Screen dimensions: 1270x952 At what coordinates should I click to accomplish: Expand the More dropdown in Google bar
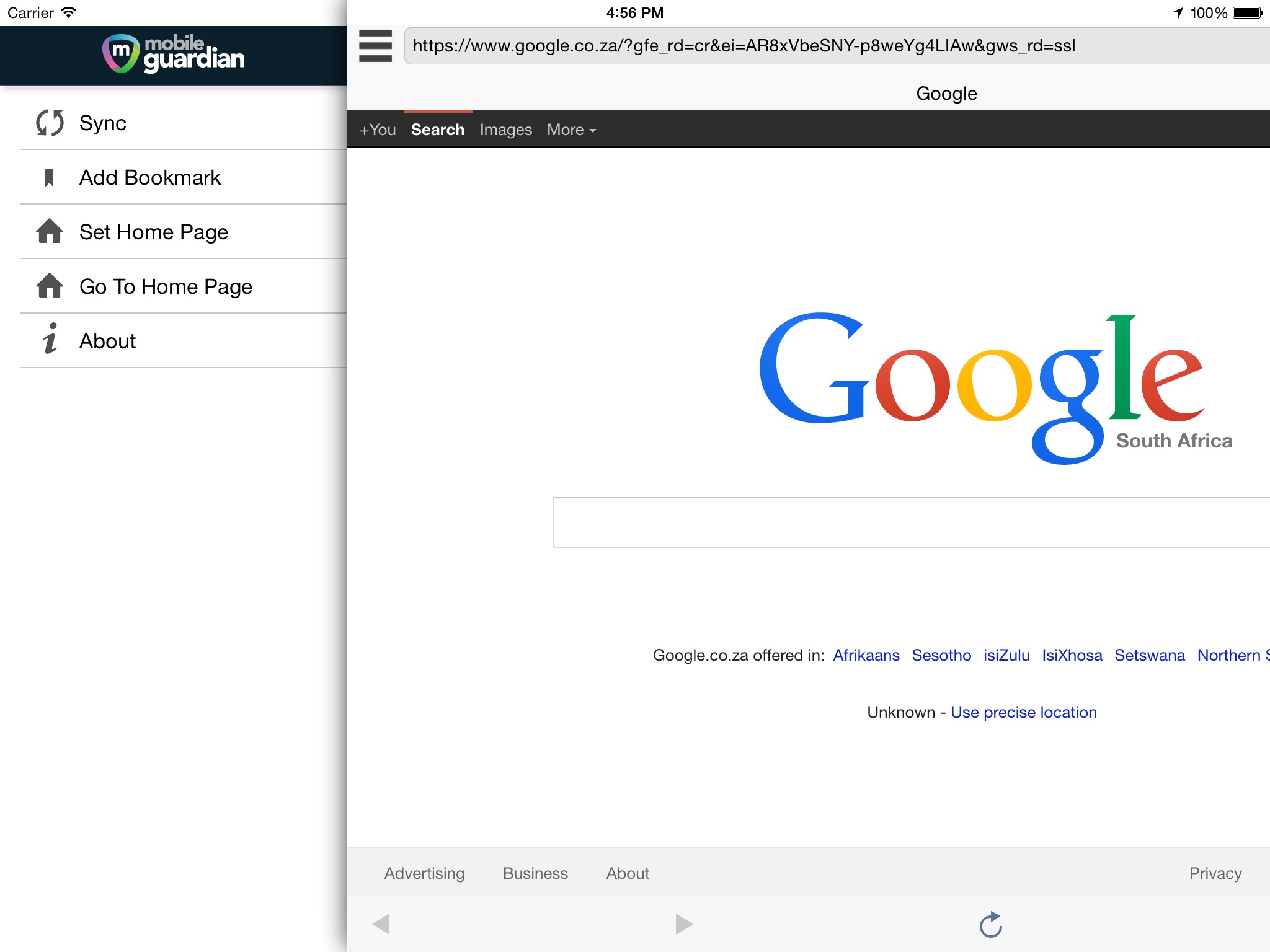pyautogui.click(x=571, y=130)
